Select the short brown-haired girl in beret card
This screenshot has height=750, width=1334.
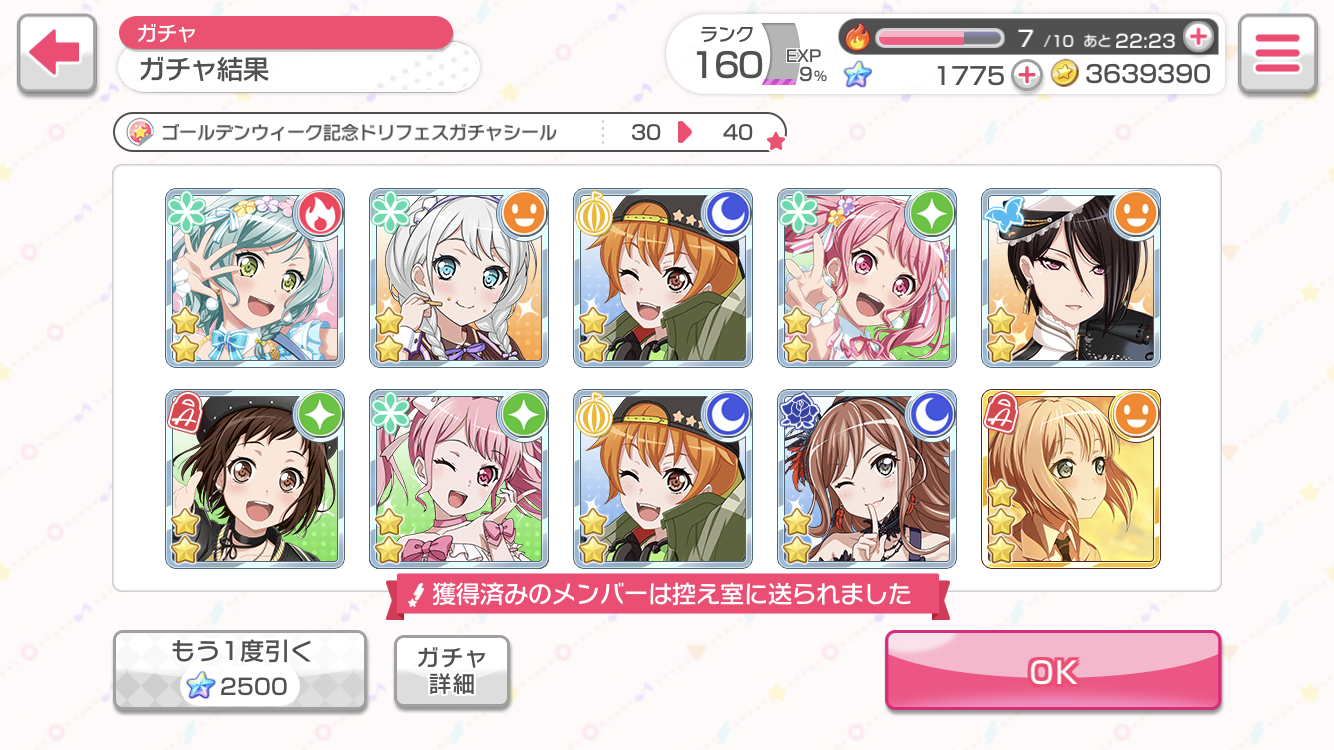[255, 479]
